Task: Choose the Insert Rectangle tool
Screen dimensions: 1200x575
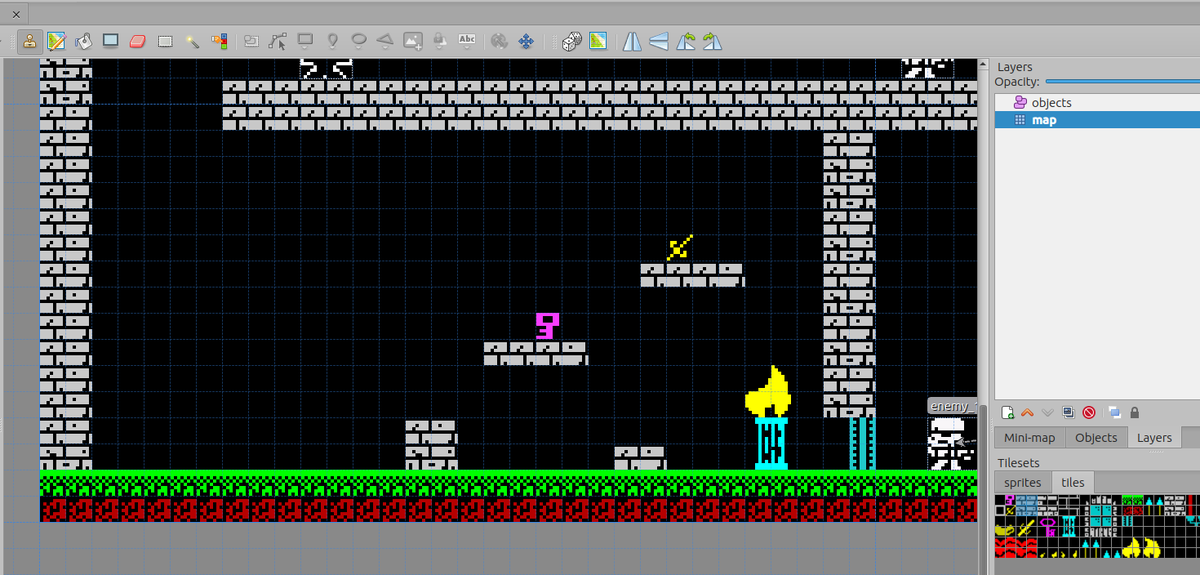Action: [x=305, y=41]
